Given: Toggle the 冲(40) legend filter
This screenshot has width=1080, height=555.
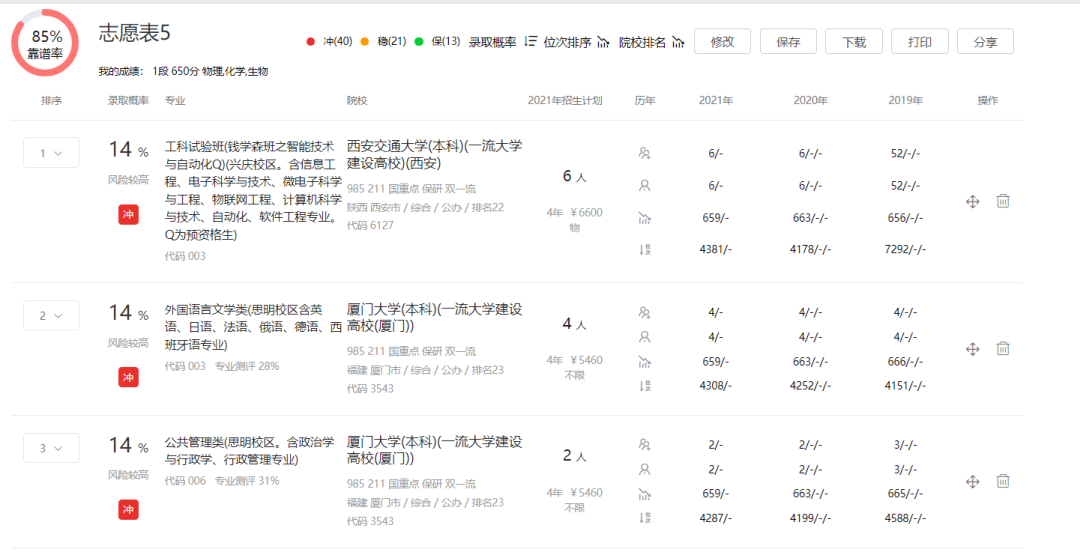Looking at the screenshot, I should pyautogui.click(x=329, y=42).
